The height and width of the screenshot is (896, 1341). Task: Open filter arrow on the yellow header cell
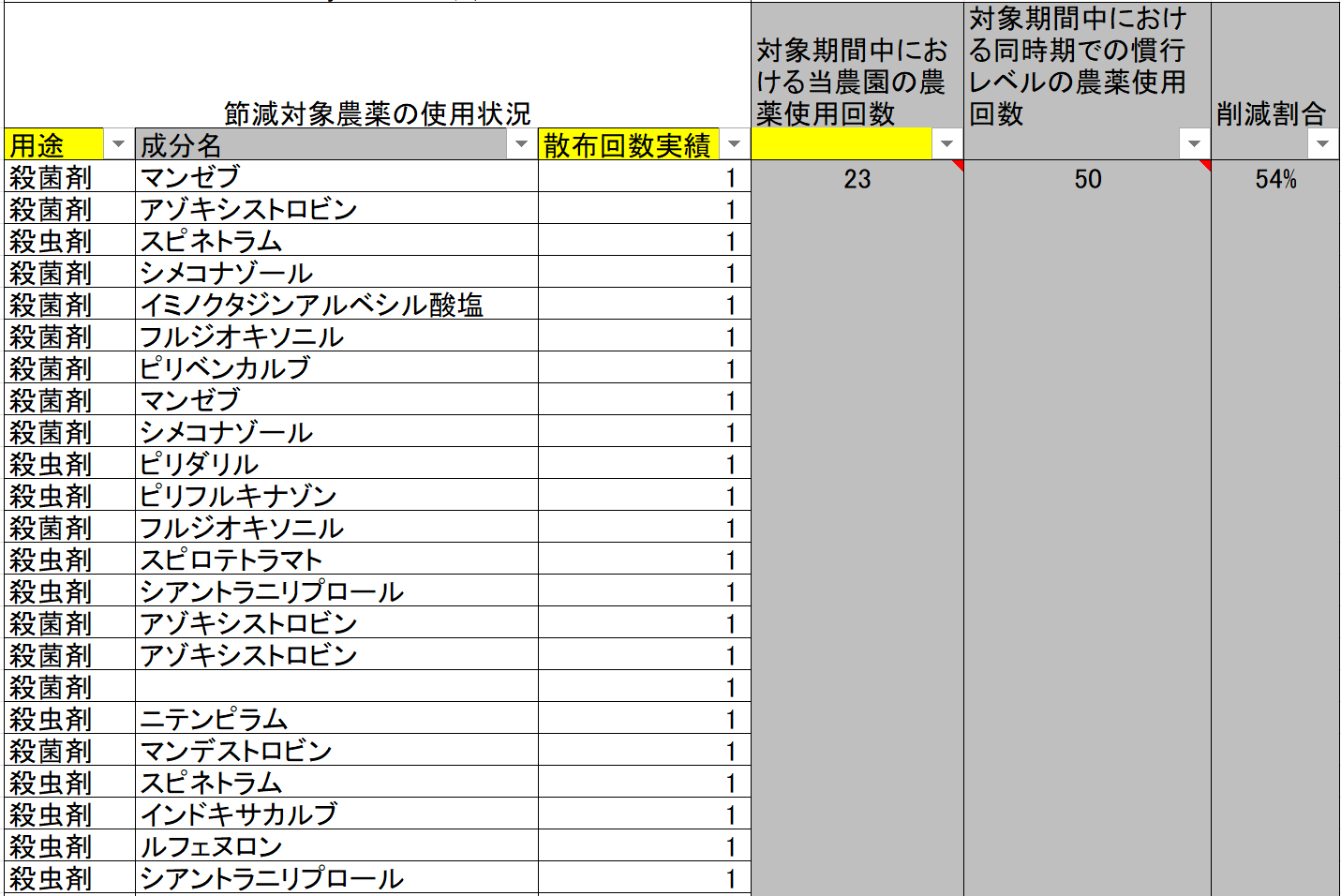(x=946, y=144)
